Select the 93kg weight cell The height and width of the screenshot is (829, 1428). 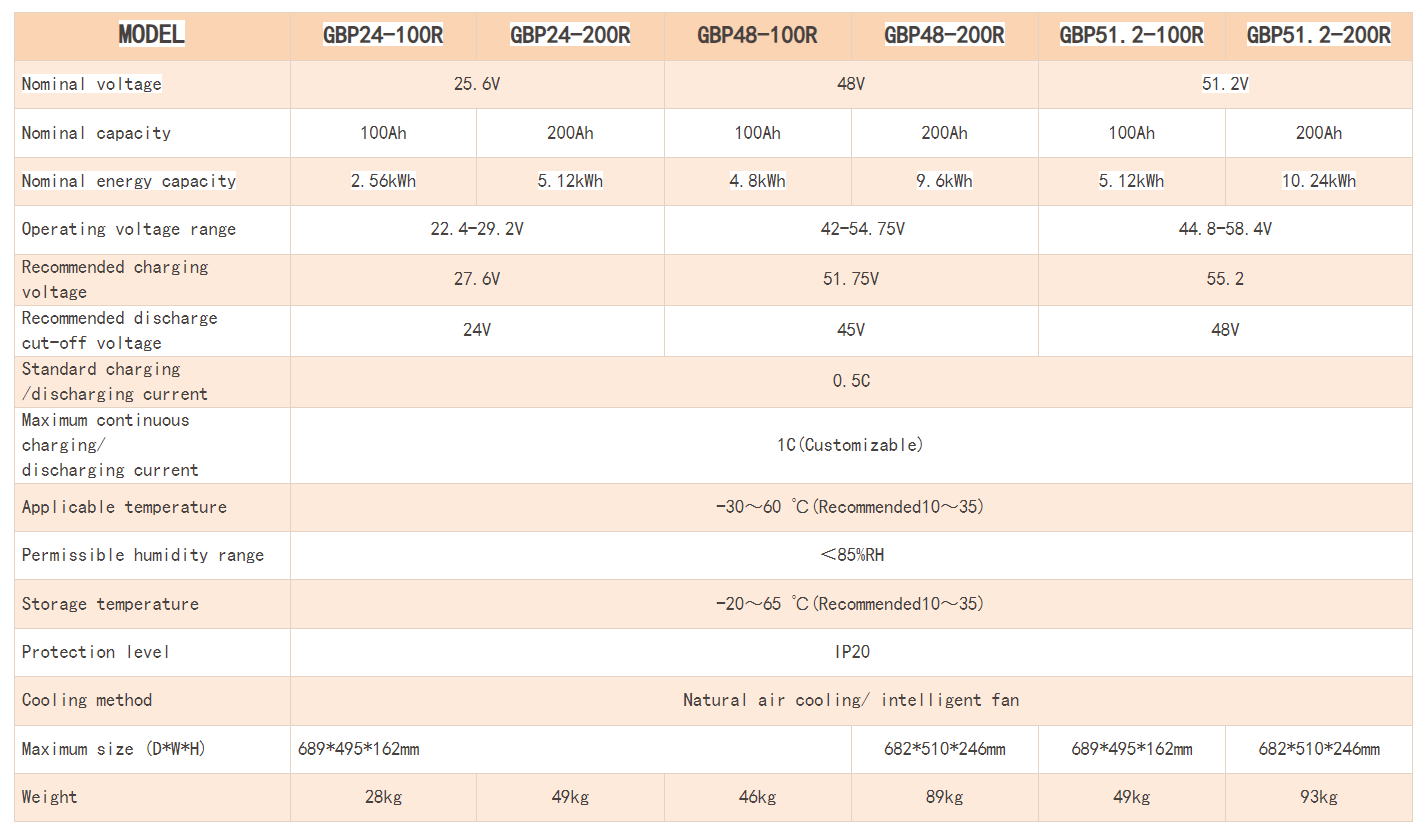tap(1318, 797)
